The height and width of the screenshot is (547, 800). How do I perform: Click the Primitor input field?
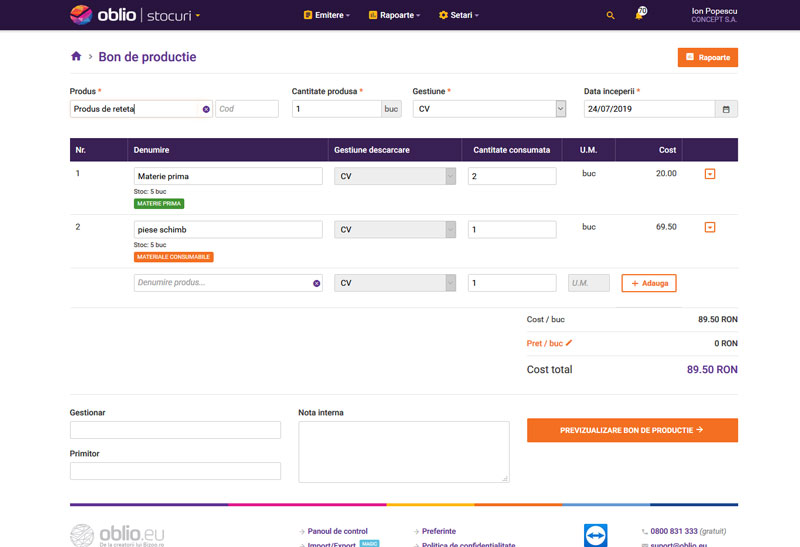pyautogui.click(x=175, y=471)
